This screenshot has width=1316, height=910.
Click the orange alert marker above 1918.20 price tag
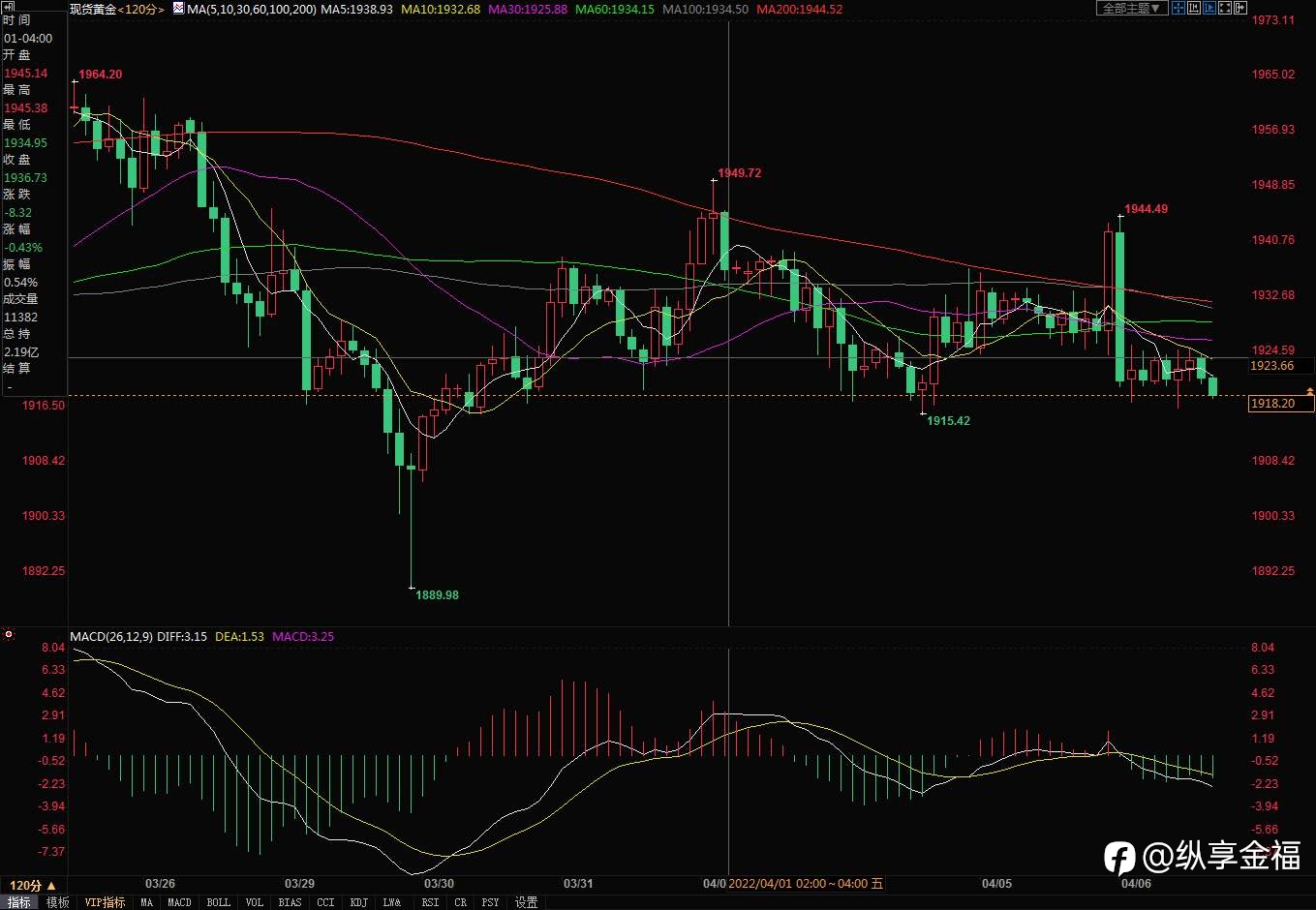1310,391
